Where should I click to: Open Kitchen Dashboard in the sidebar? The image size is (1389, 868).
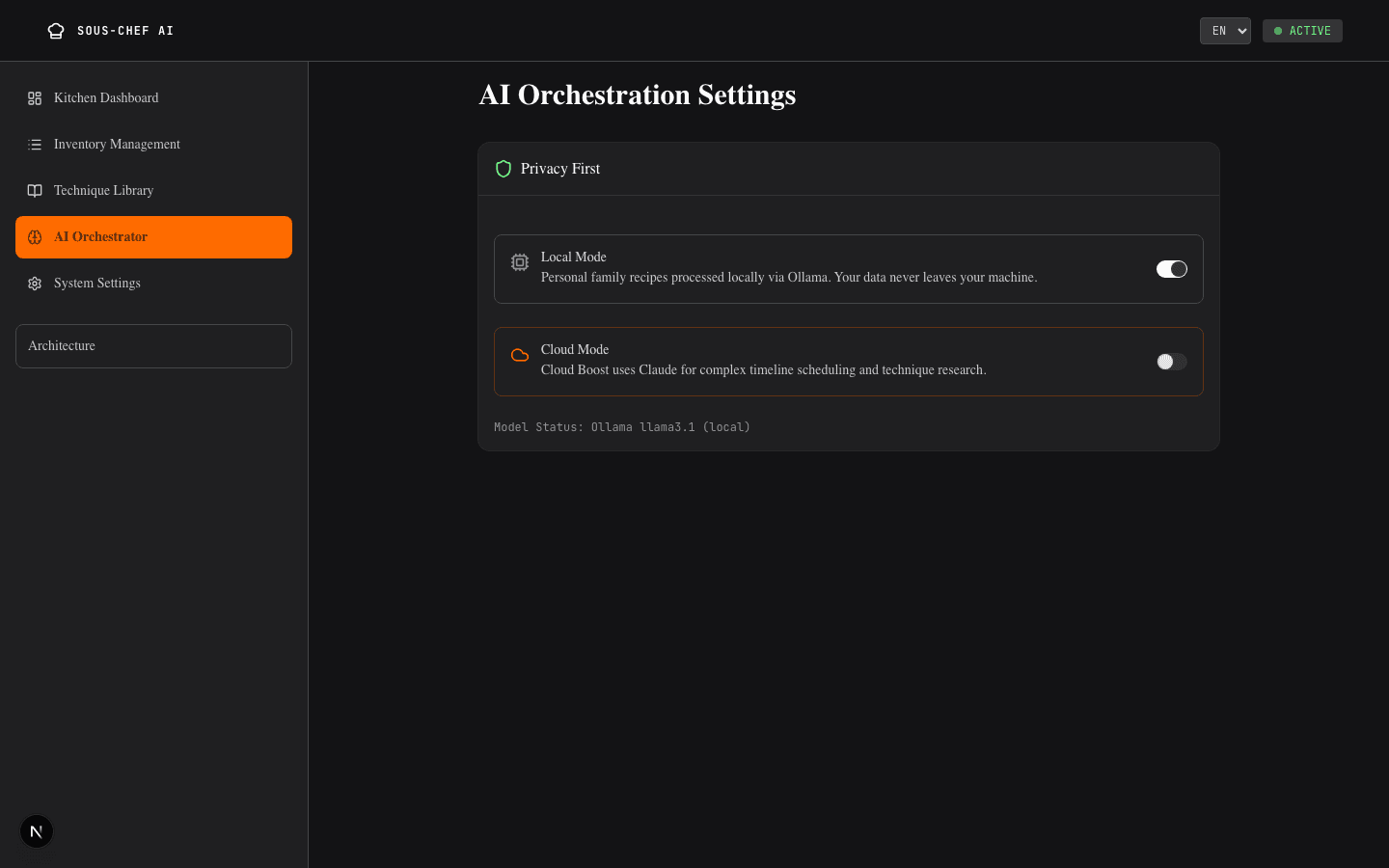pyautogui.click(x=153, y=98)
